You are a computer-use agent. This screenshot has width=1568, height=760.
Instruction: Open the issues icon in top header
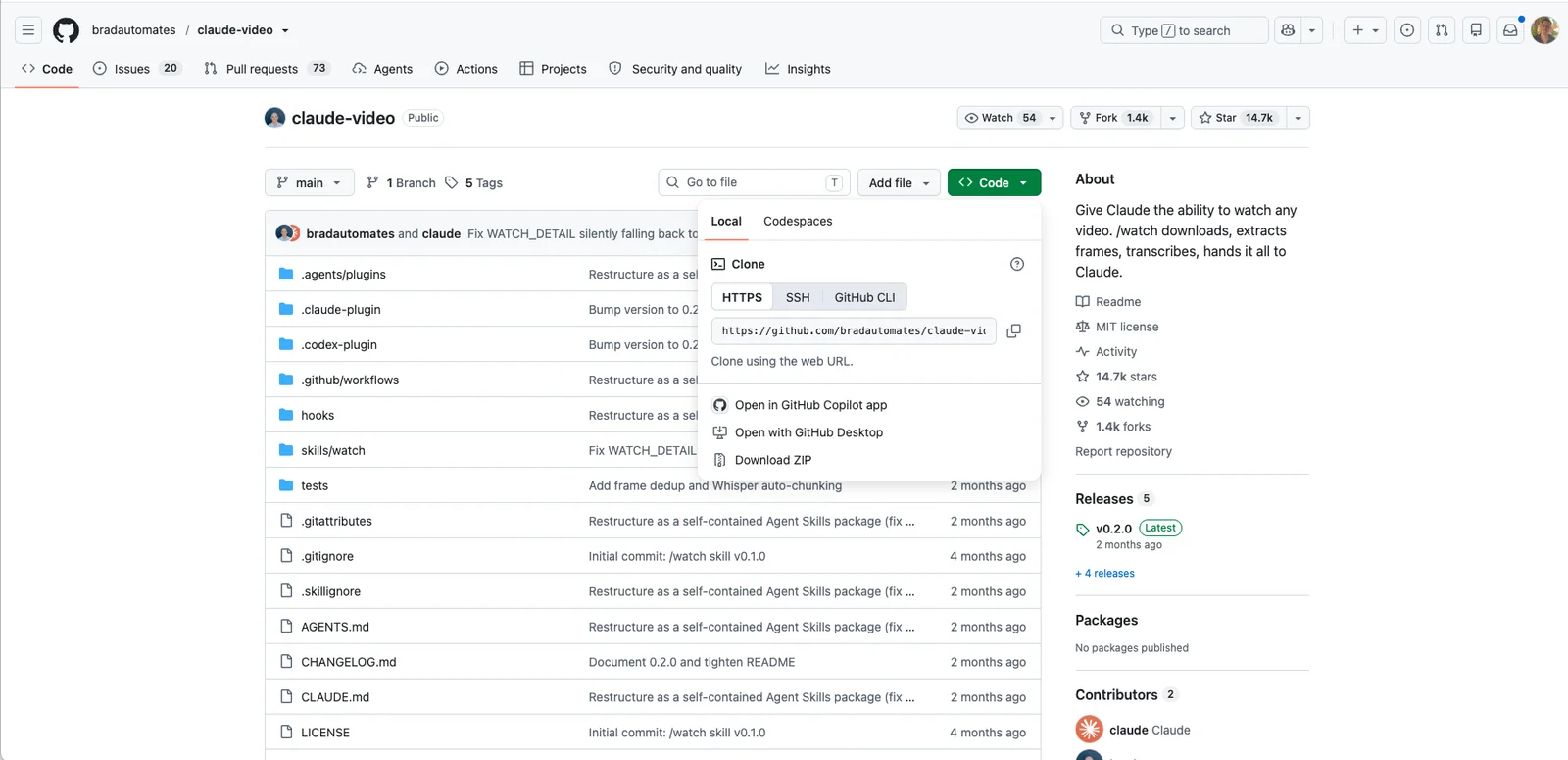tap(1407, 30)
